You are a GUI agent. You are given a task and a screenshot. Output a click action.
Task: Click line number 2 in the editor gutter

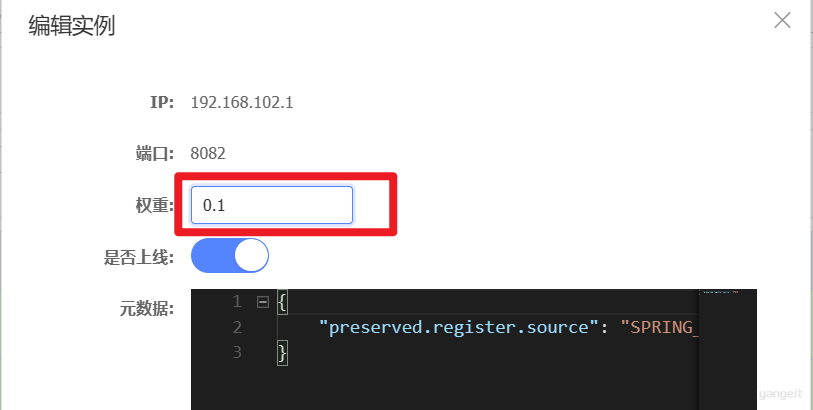[x=237, y=327]
